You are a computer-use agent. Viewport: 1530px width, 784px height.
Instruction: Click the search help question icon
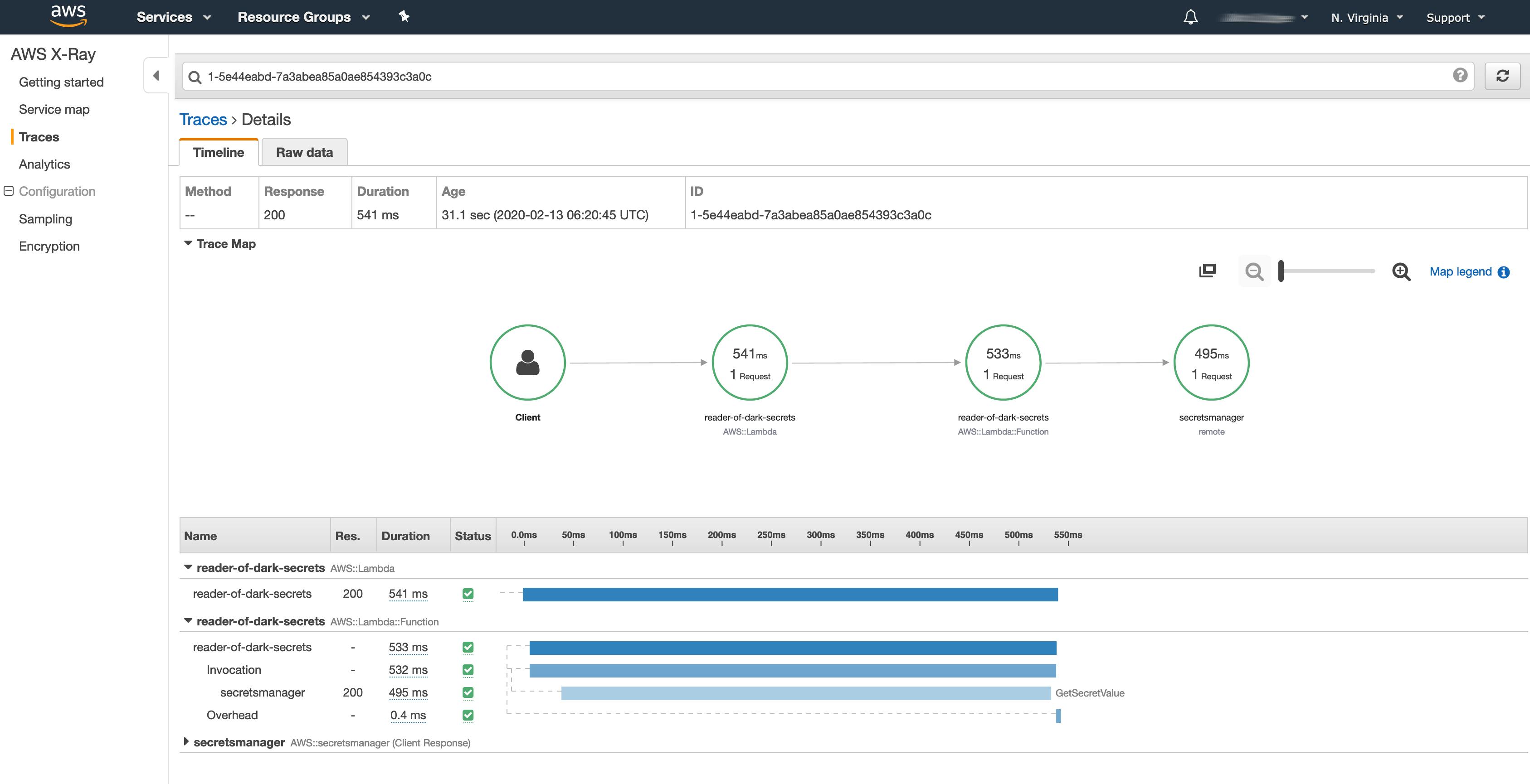coord(1460,75)
